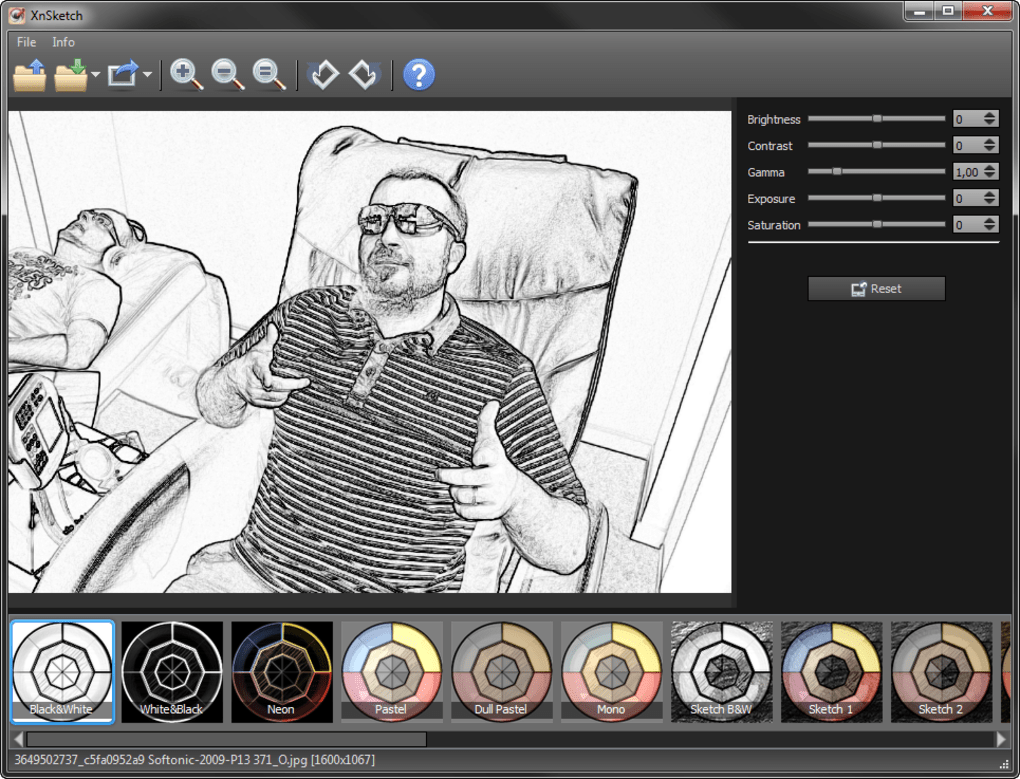This screenshot has width=1020, height=779.
Task: Save the sketched image
Action: tap(72, 74)
